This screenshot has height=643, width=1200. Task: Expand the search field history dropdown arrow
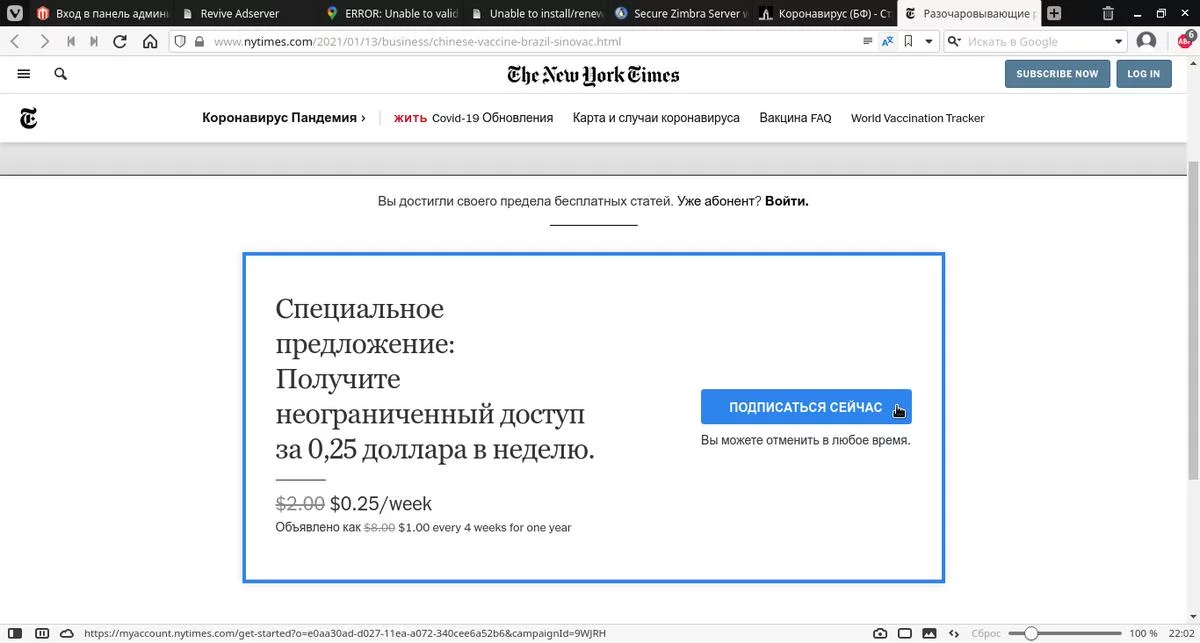(x=1119, y=42)
